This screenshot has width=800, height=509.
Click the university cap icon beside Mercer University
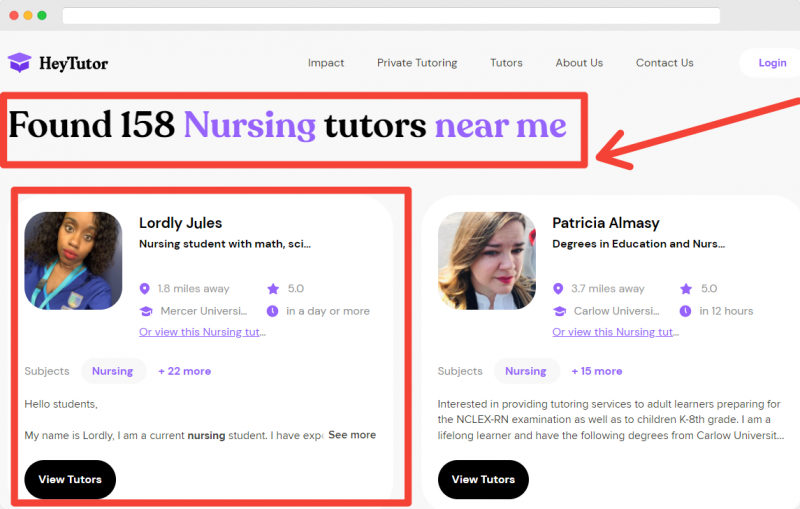coord(146,311)
